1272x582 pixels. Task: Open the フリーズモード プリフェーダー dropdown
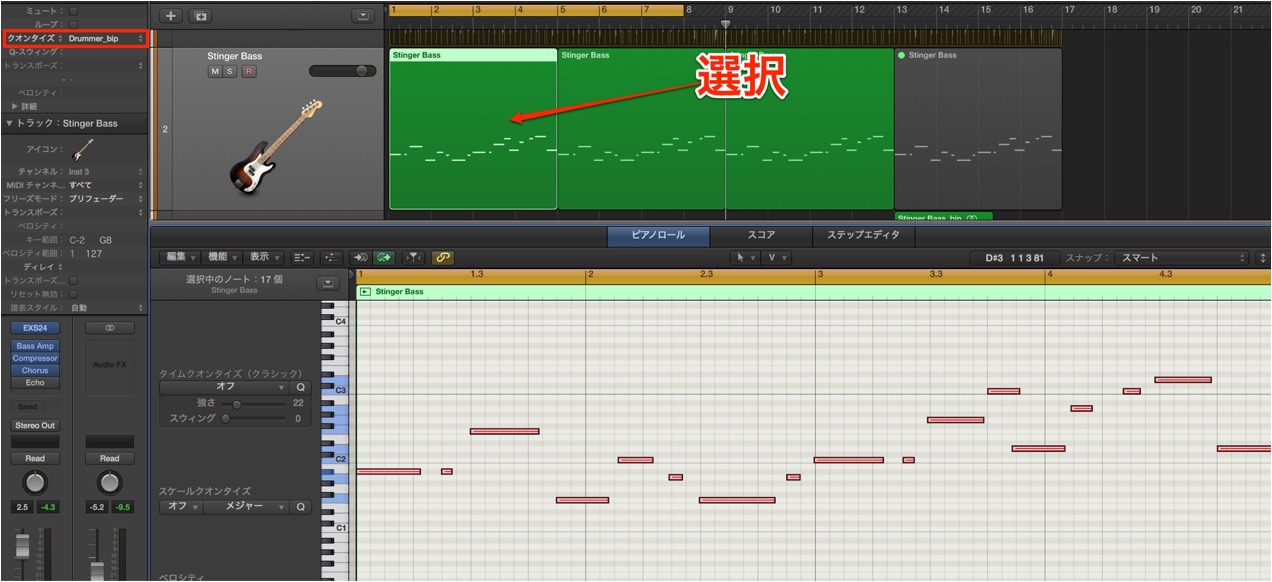point(105,199)
